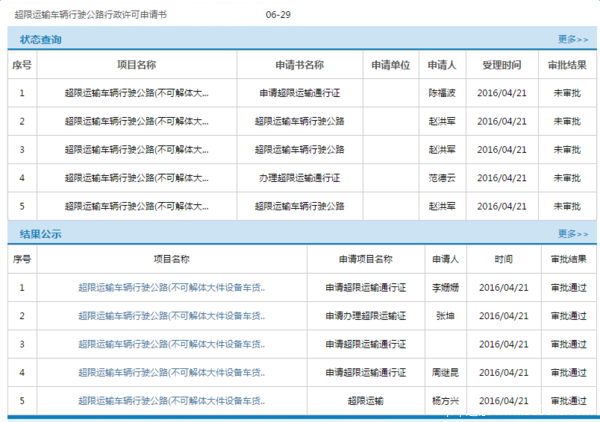
Task: Click 超限运输 item in 结果公示 row 5
Action: [366, 400]
